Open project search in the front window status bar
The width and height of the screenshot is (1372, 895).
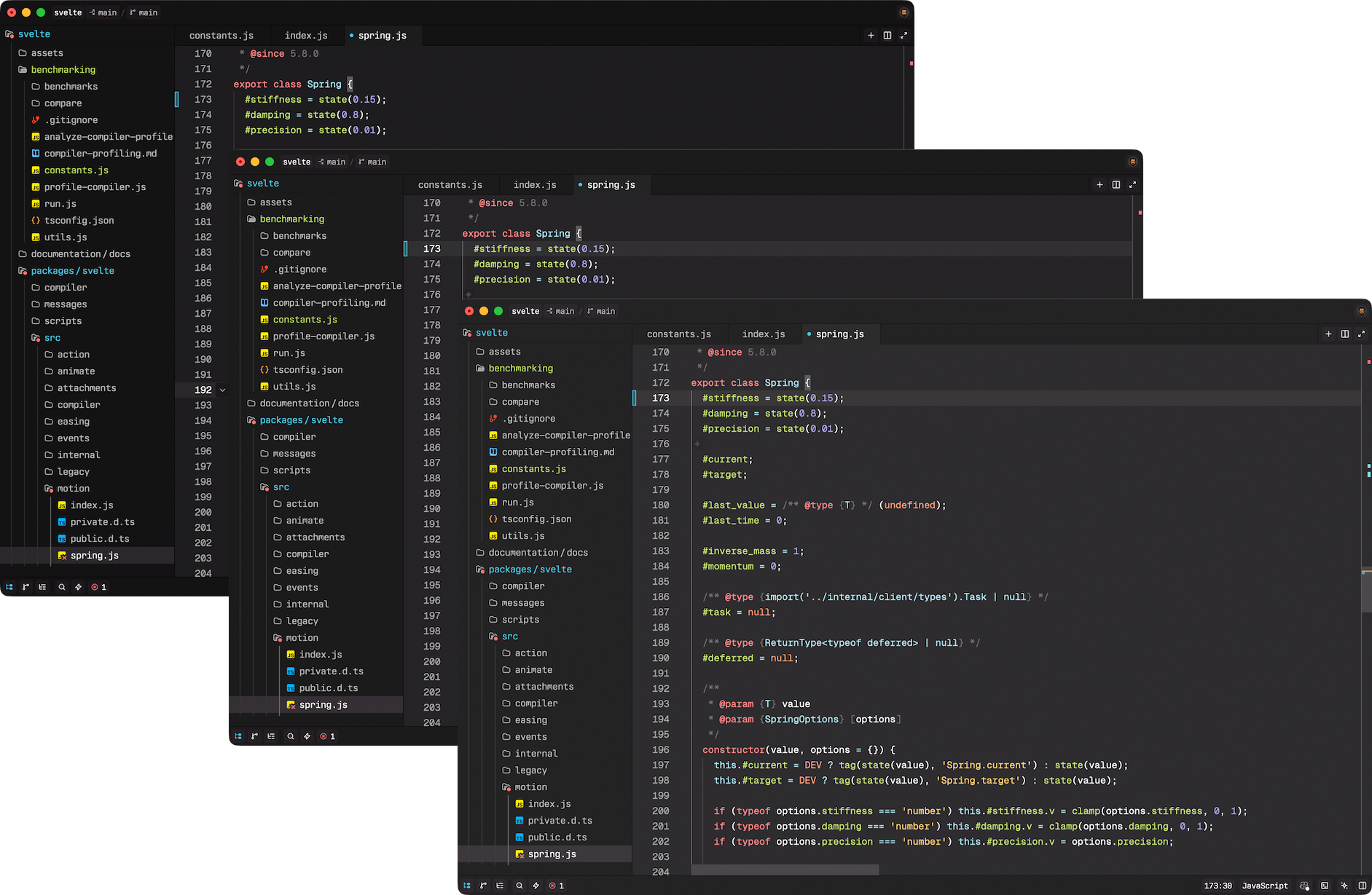point(519,886)
